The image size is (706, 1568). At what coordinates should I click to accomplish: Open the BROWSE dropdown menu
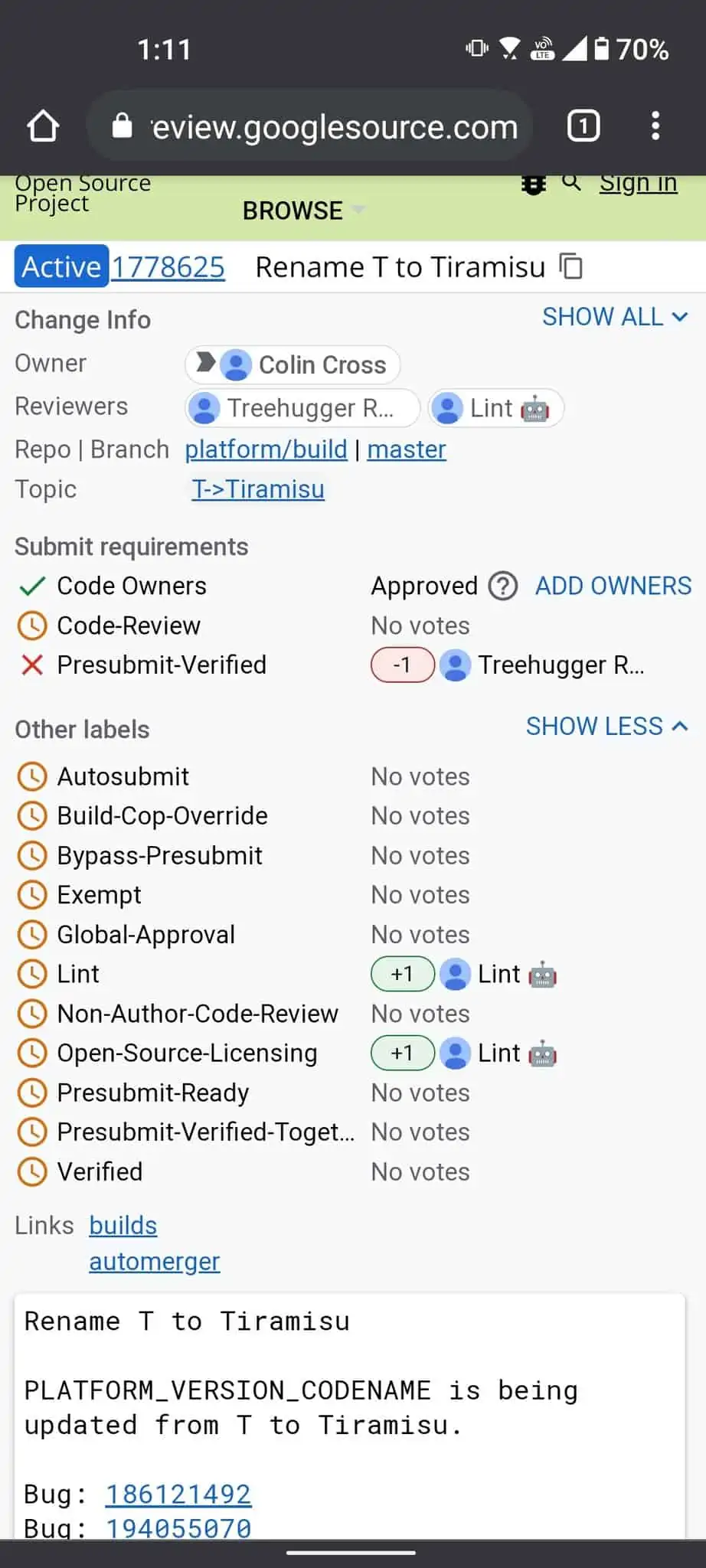point(302,211)
